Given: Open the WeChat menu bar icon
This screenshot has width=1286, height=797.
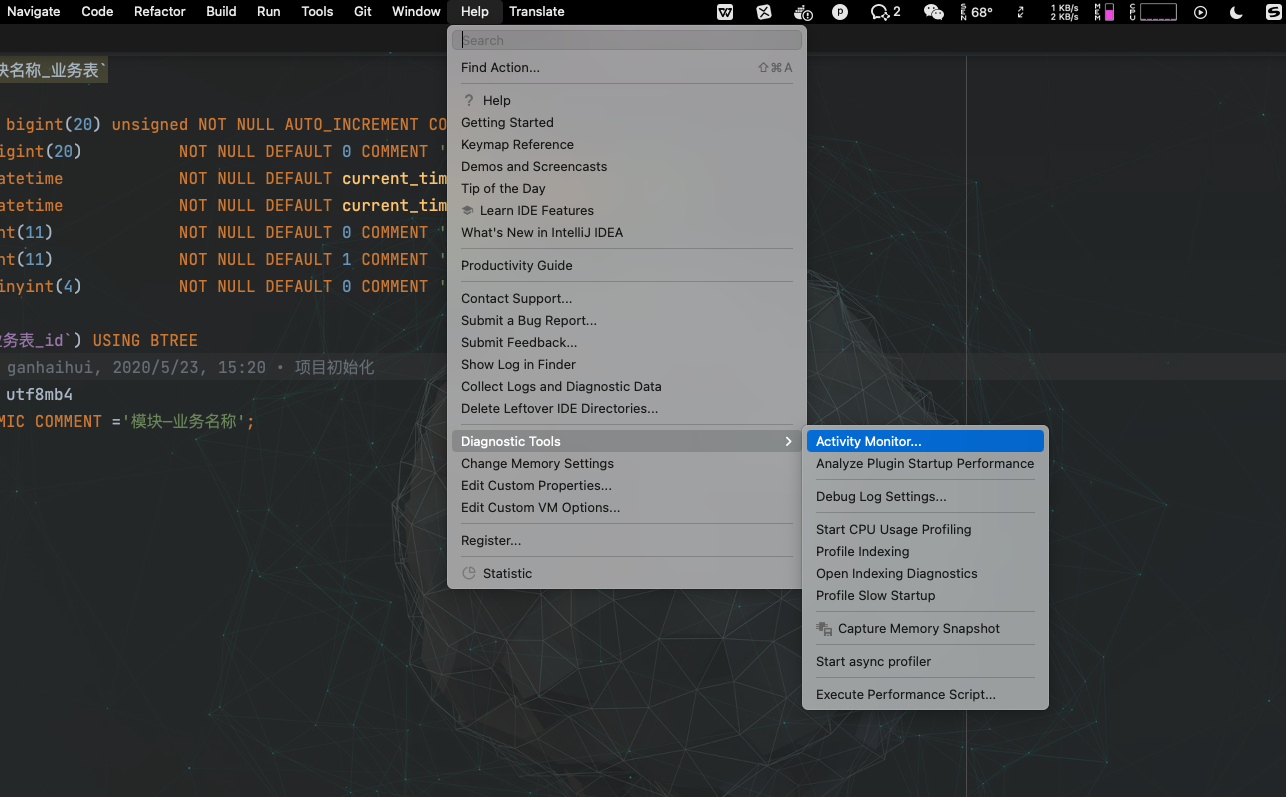Looking at the screenshot, I should tap(933, 12).
